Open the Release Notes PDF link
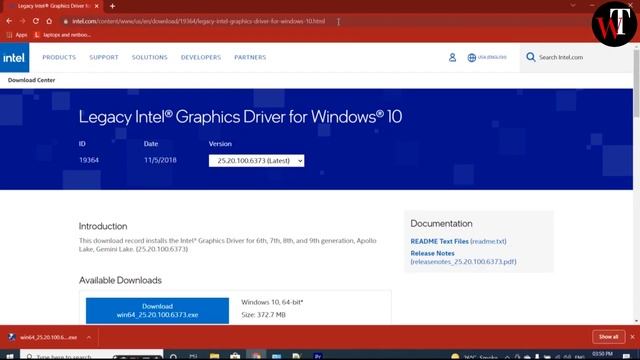Image resolution: width=640 pixels, height=360 pixels. 463,258
